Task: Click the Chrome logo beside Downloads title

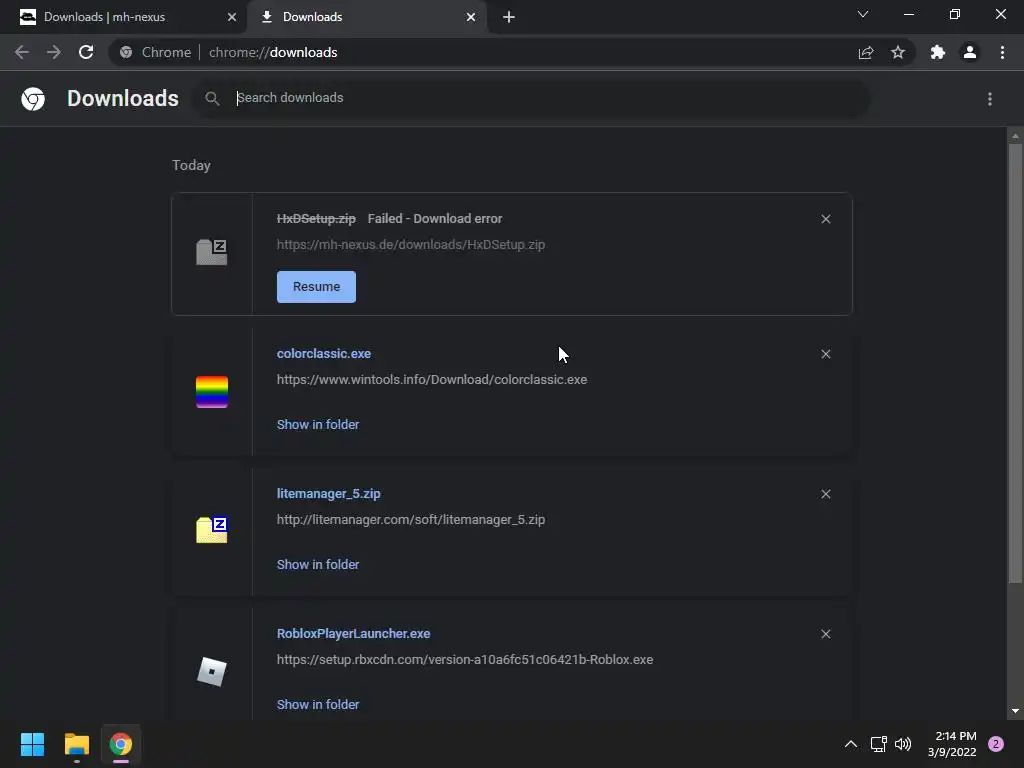Action: coord(33,99)
